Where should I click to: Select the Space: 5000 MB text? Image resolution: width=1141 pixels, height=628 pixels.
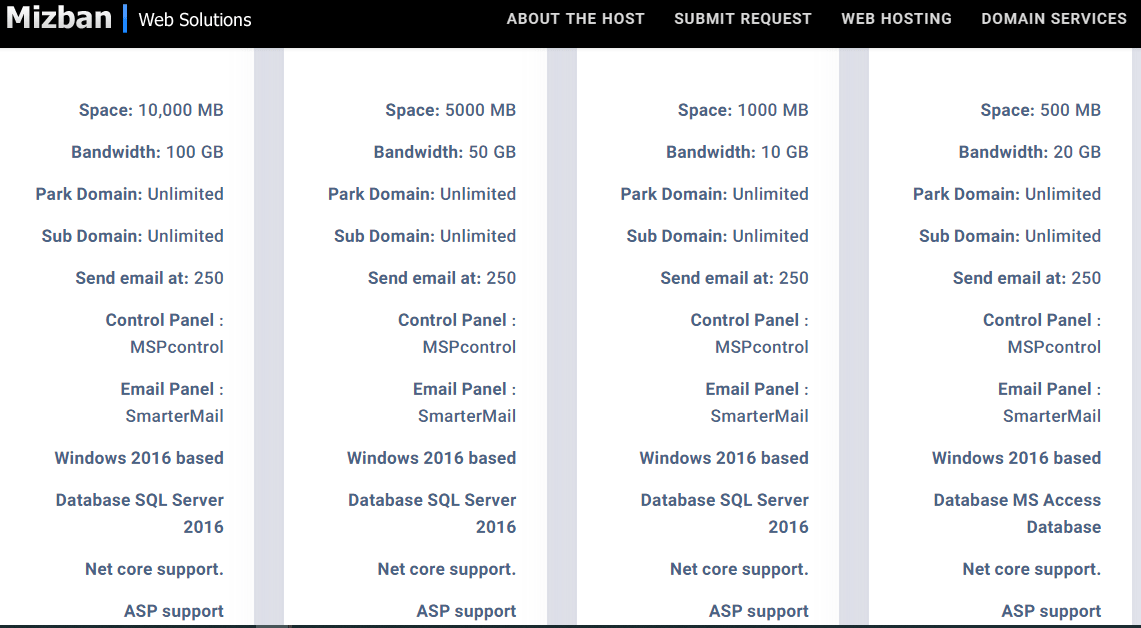click(450, 110)
